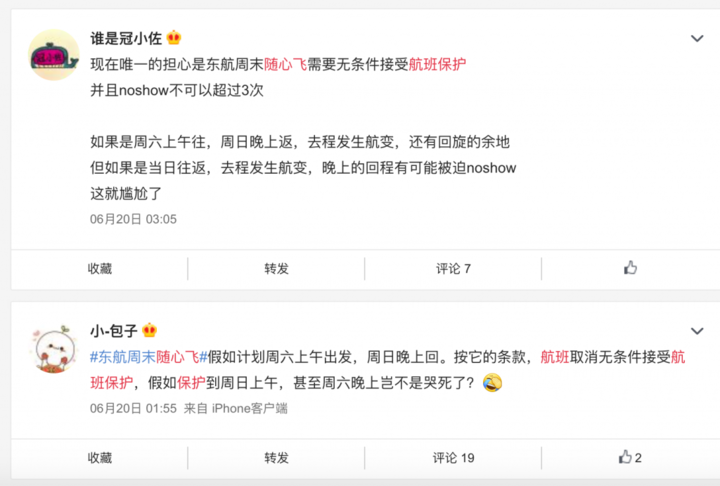Open username 谁是冠小佐
Viewport: 720px width, 486px height.
tap(126, 38)
